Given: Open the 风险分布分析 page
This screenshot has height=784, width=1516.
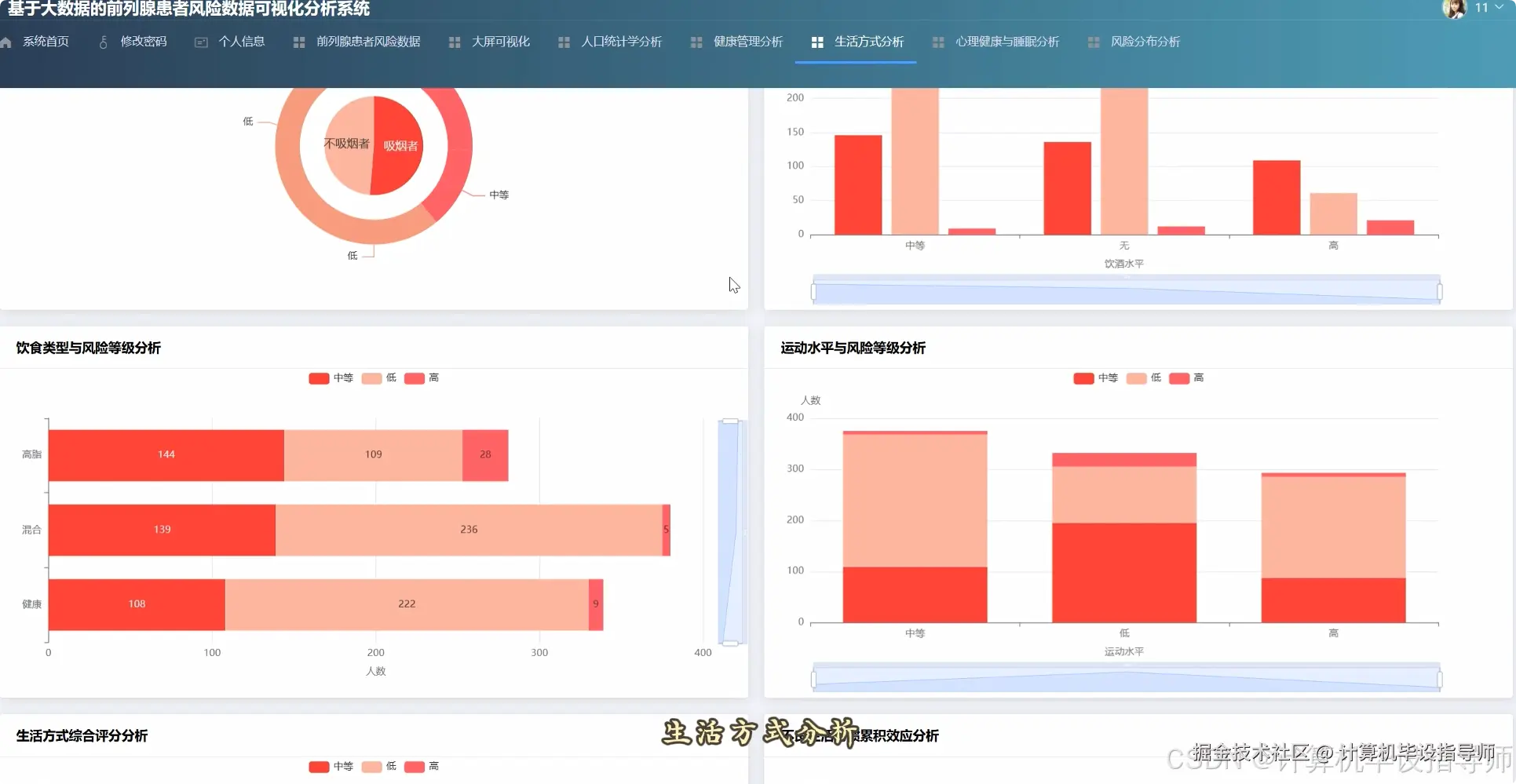Looking at the screenshot, I should click(1145, 42).
